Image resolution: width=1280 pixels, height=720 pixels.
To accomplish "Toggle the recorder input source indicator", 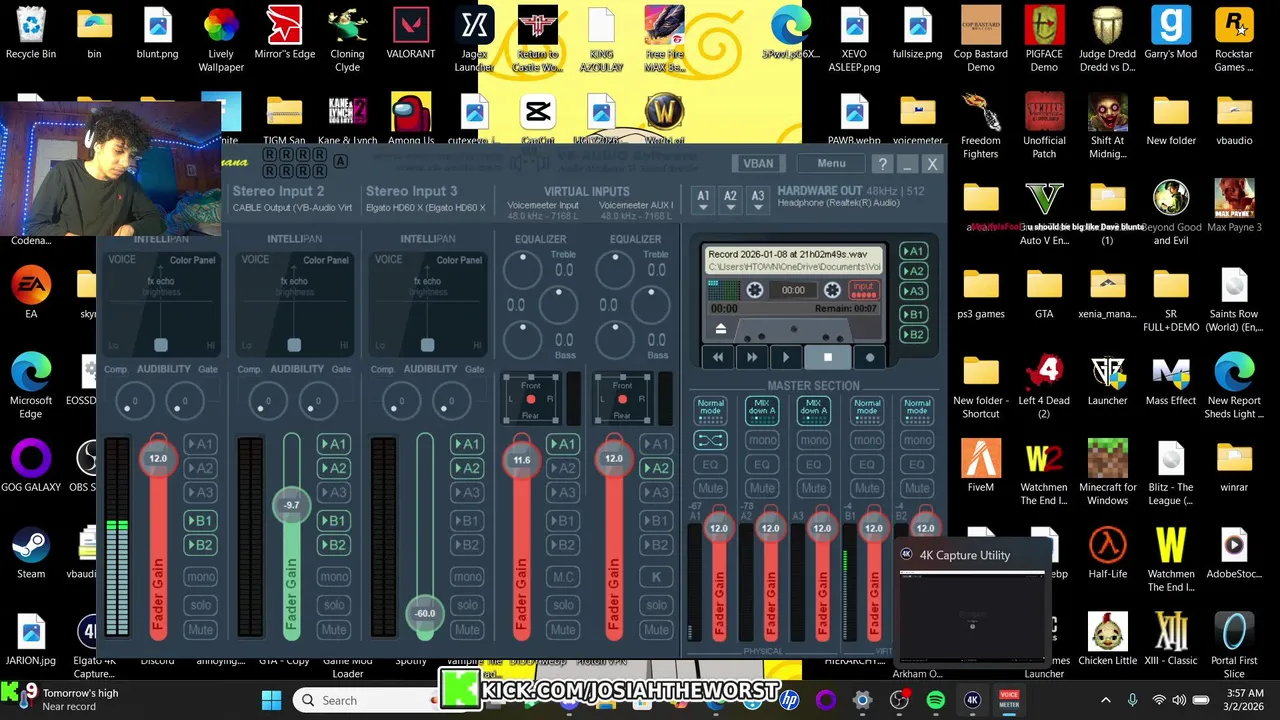I will [863, 290].
